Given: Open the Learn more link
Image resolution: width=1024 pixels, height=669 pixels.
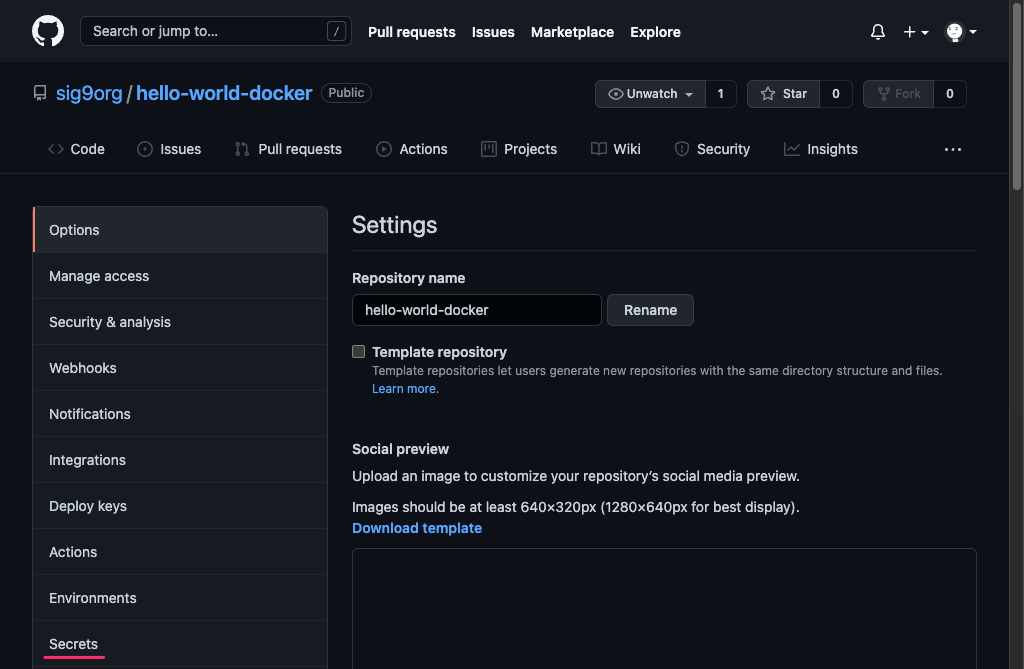Looking at the screenshot, I should [405, 389].
